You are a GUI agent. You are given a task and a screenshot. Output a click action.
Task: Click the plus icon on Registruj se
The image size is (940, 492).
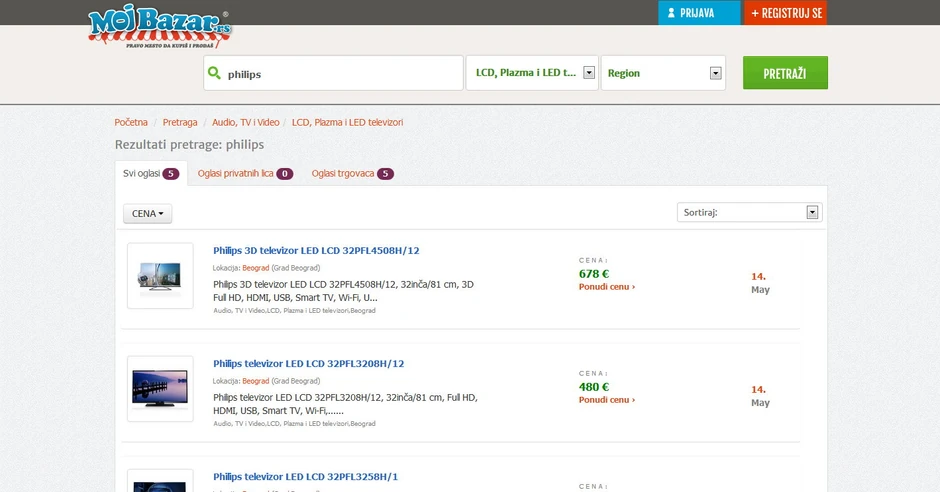click(x=755, y=13)
